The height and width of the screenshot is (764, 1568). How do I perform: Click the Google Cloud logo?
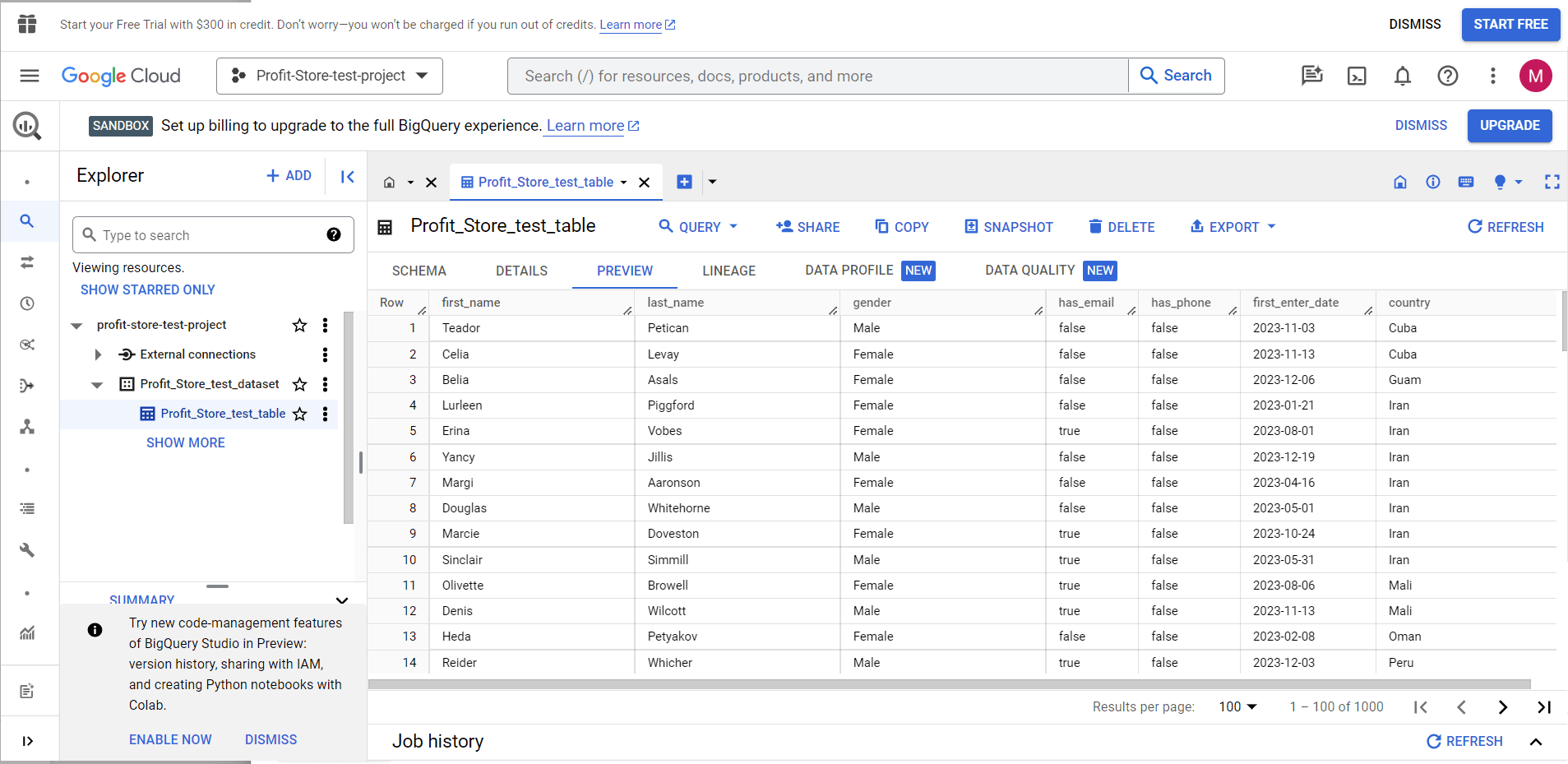[x=121, y=76]
